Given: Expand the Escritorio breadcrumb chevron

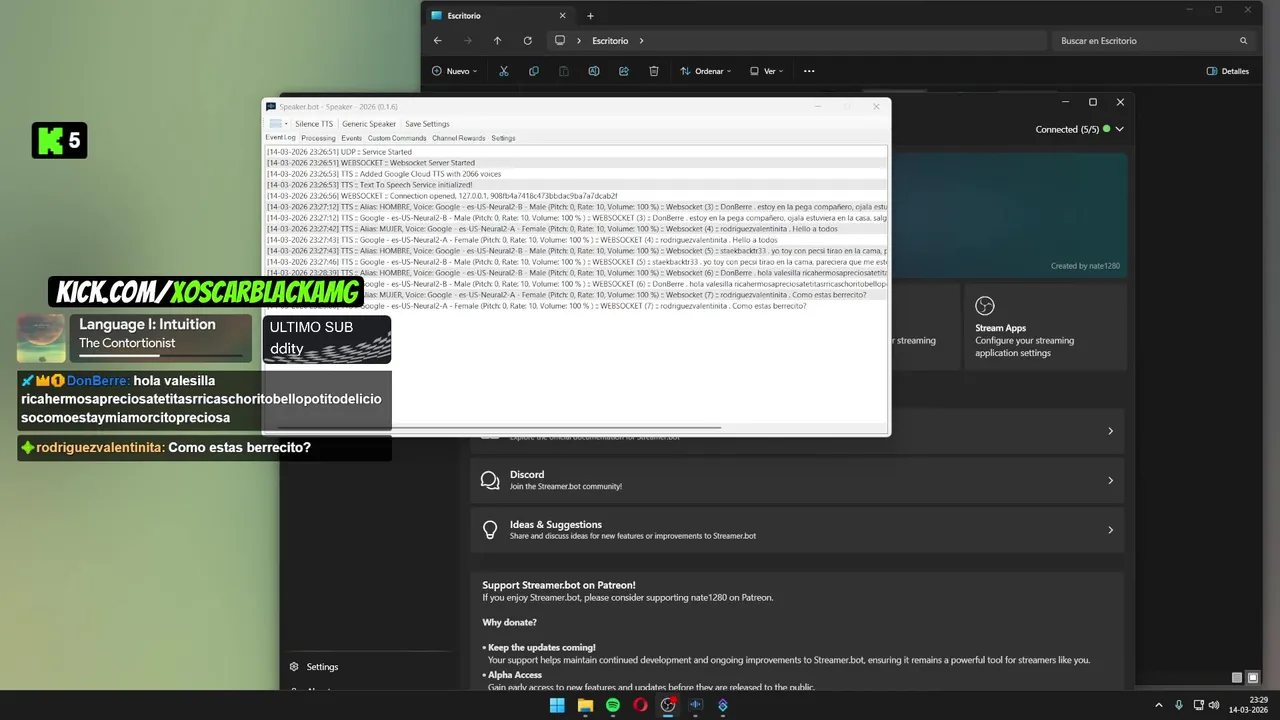Looking at the screenshot, I should click(x=641, y=41).
